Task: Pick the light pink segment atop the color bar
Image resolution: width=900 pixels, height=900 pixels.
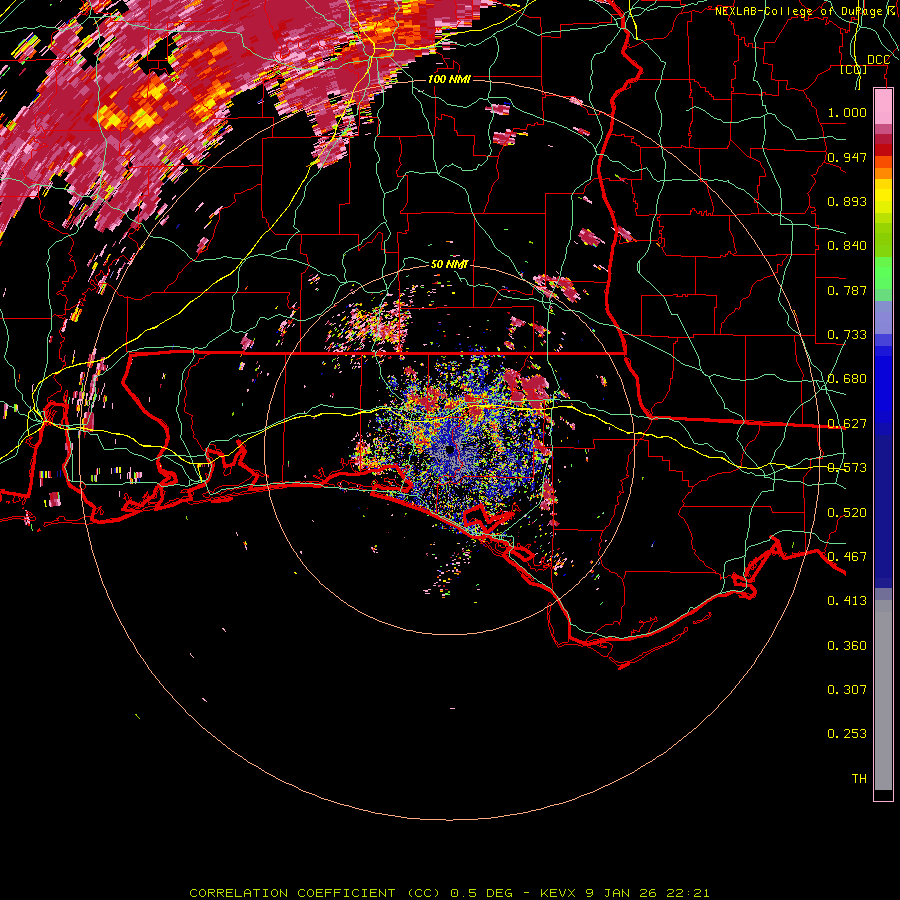Action: tap(883, 107)
